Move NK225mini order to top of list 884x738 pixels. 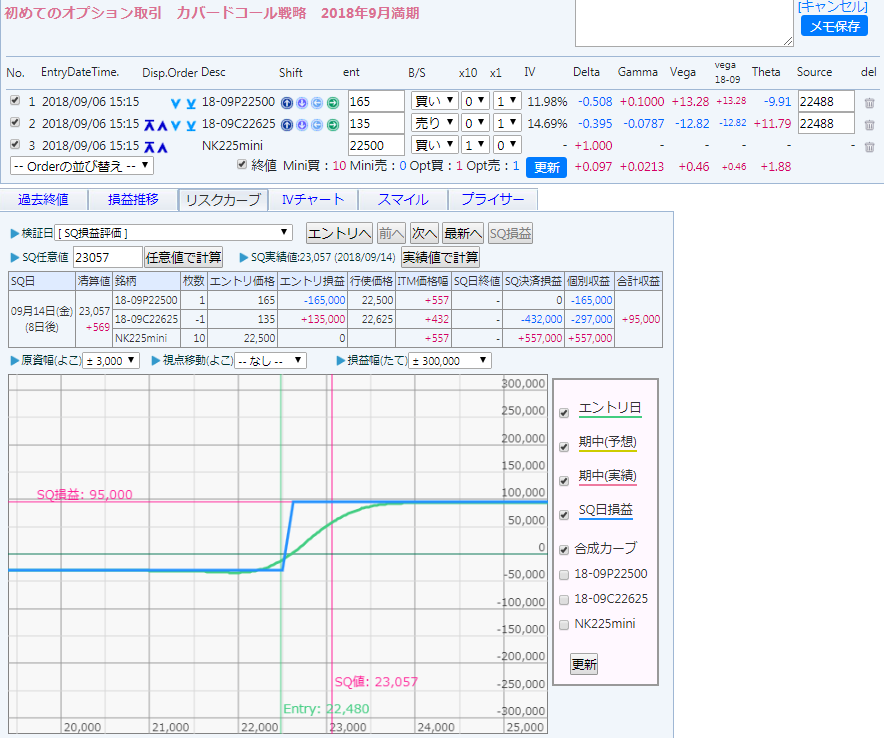[149, 147]
